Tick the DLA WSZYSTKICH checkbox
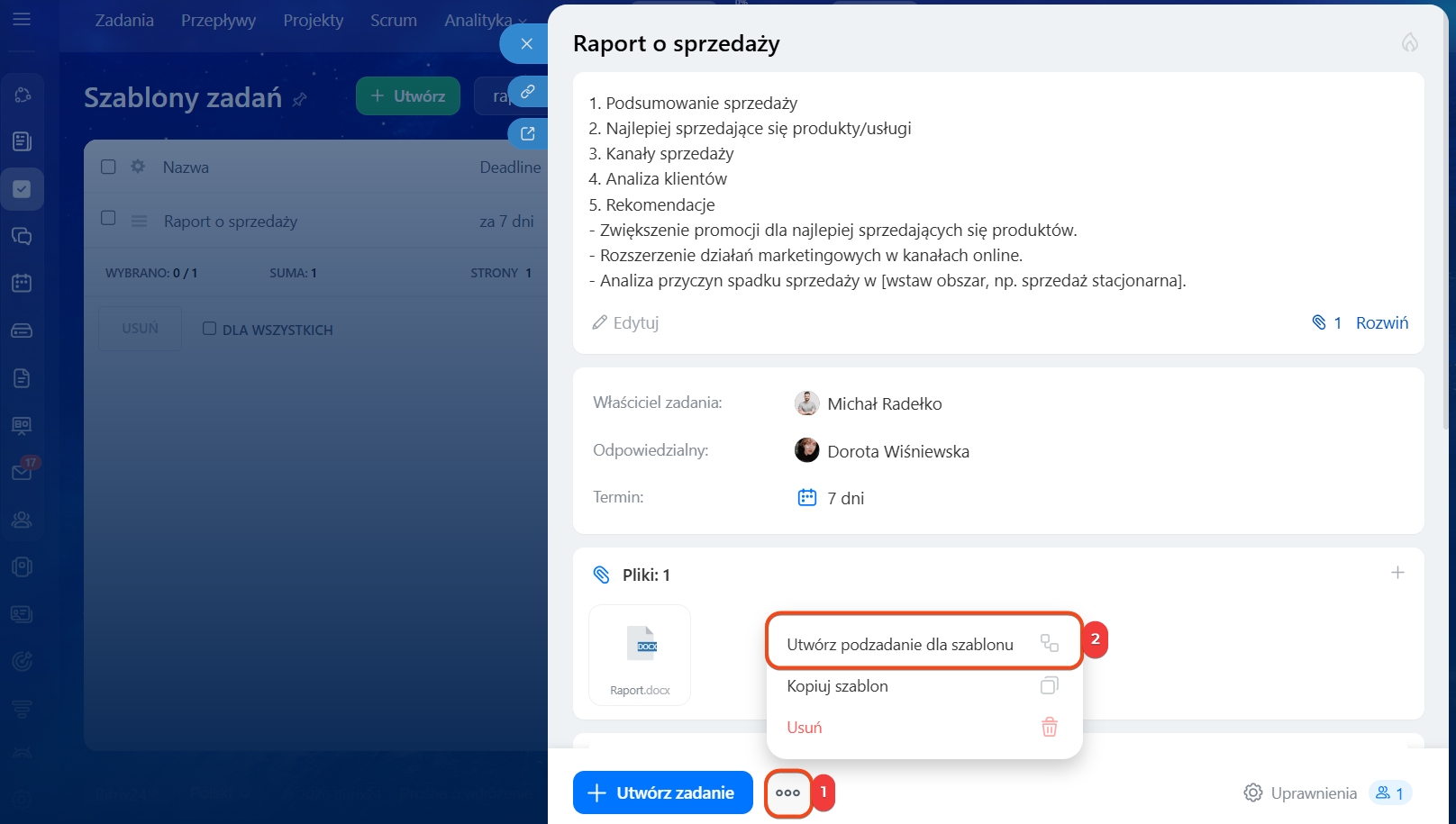This screenshot has height=824, width=1456. pos(209,329)
